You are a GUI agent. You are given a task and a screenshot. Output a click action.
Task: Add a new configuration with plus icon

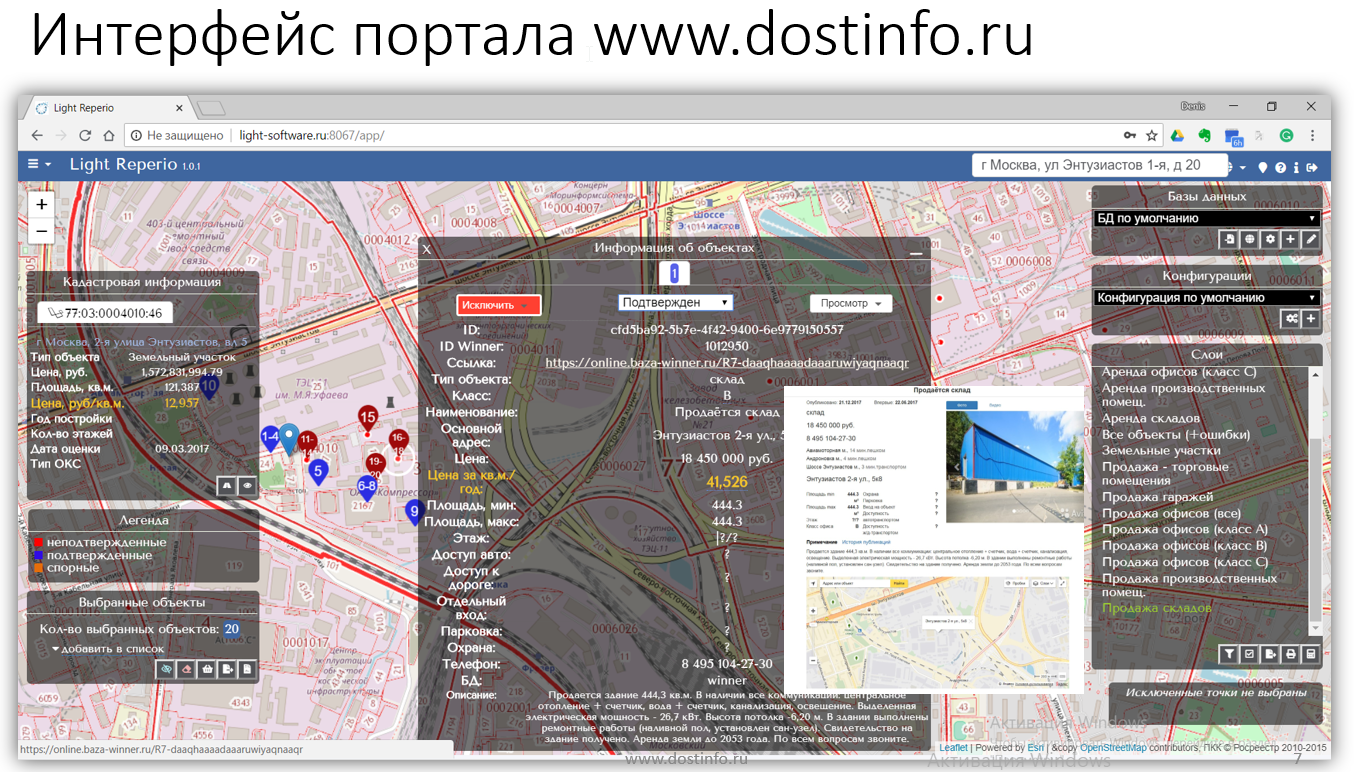[x=1310, y=319]
